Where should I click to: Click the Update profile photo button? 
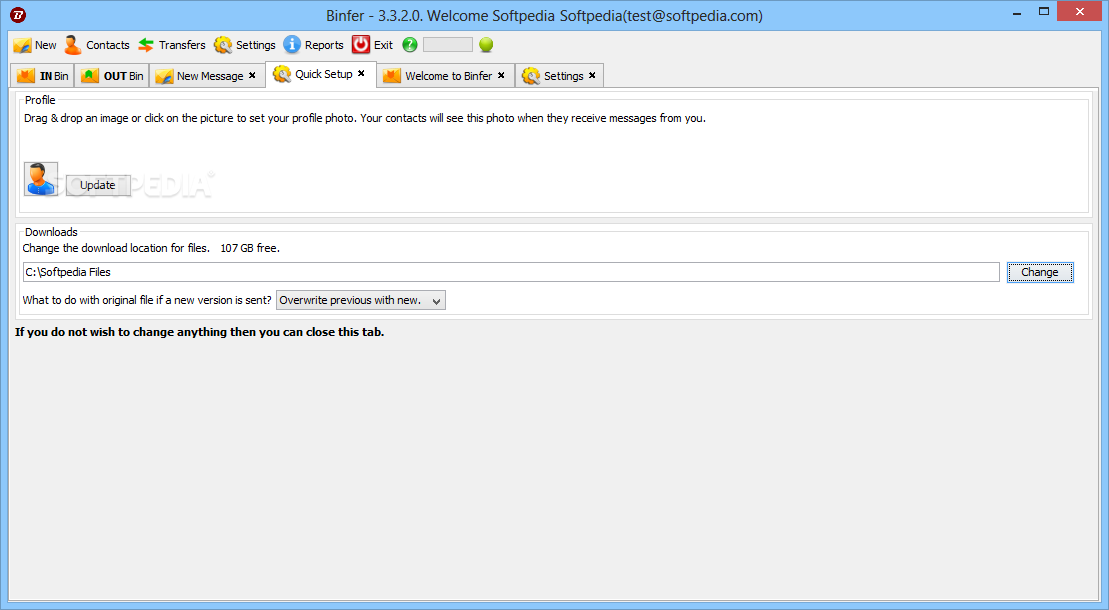click(x=98, y=185)
